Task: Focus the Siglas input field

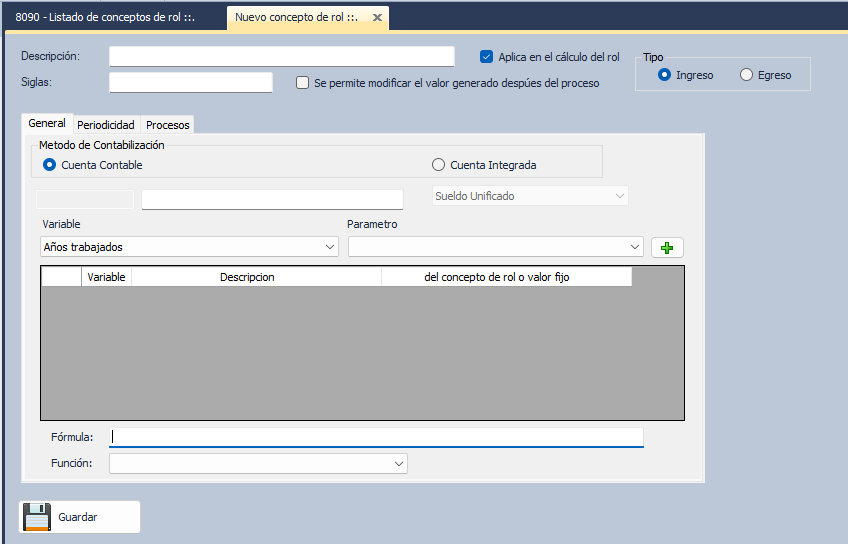Action: click(x=190, y=82)
